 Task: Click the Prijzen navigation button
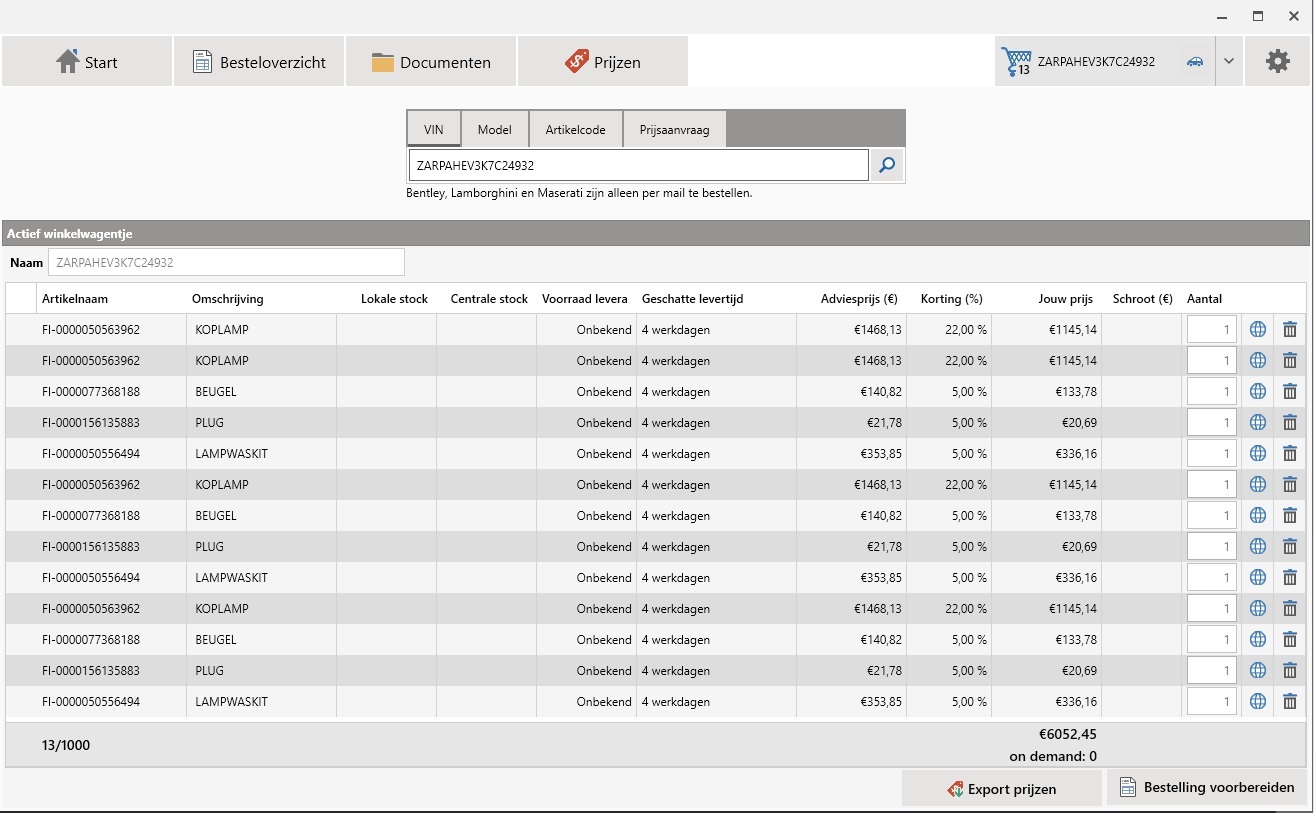pos(603,62)
